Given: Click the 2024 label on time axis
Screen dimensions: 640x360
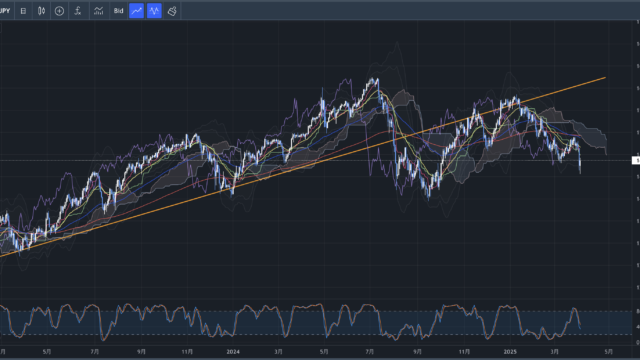Looking at the screenshot, I should coord(233,351).
